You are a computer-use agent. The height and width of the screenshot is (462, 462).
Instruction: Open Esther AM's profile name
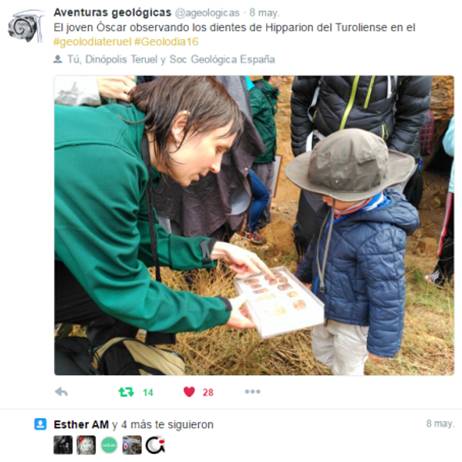[x=81, y=424]
